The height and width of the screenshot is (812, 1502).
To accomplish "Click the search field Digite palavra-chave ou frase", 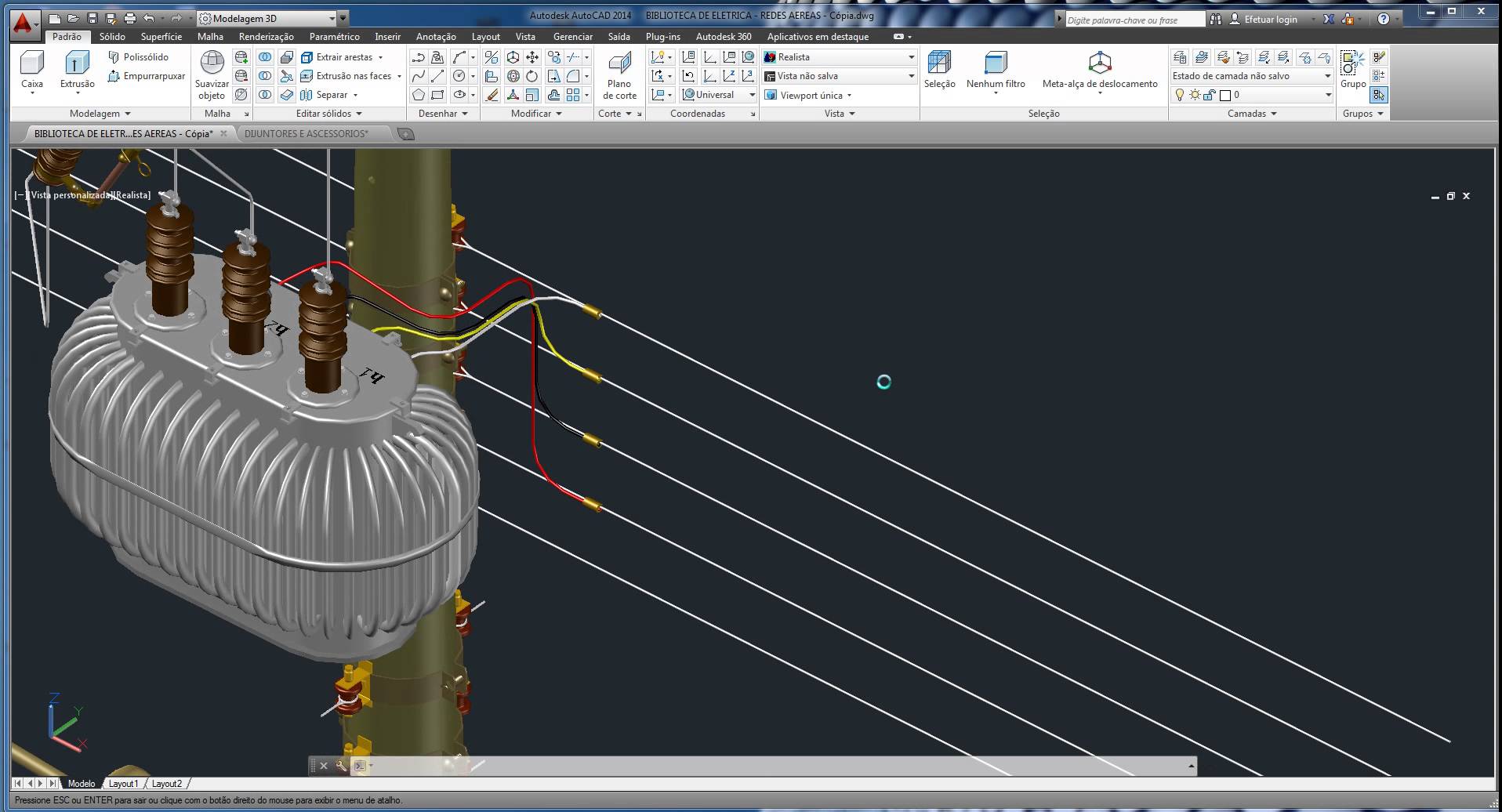I will 1133,20.
